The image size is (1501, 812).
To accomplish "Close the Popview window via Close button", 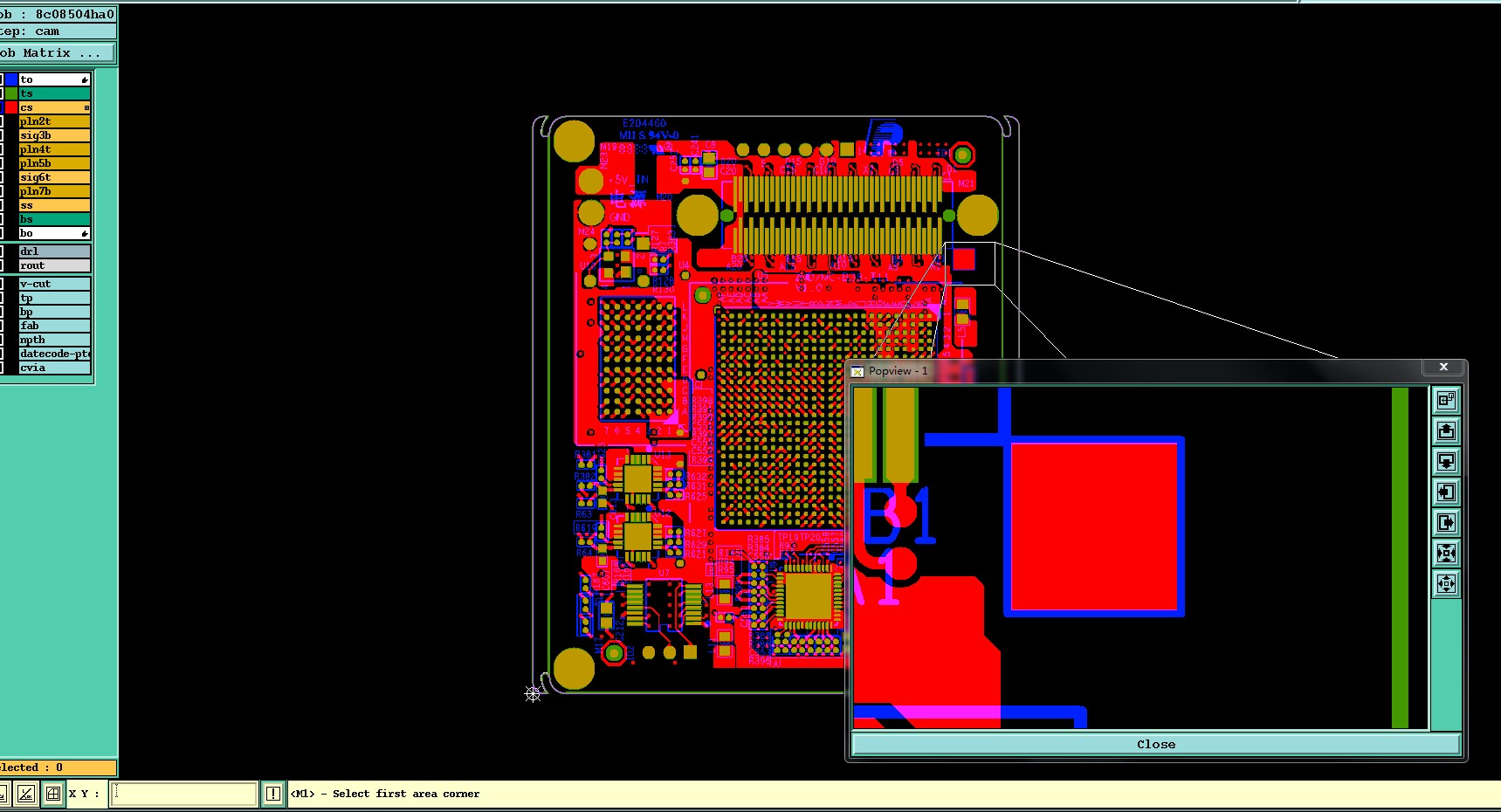I will (x=1155, y=744).
